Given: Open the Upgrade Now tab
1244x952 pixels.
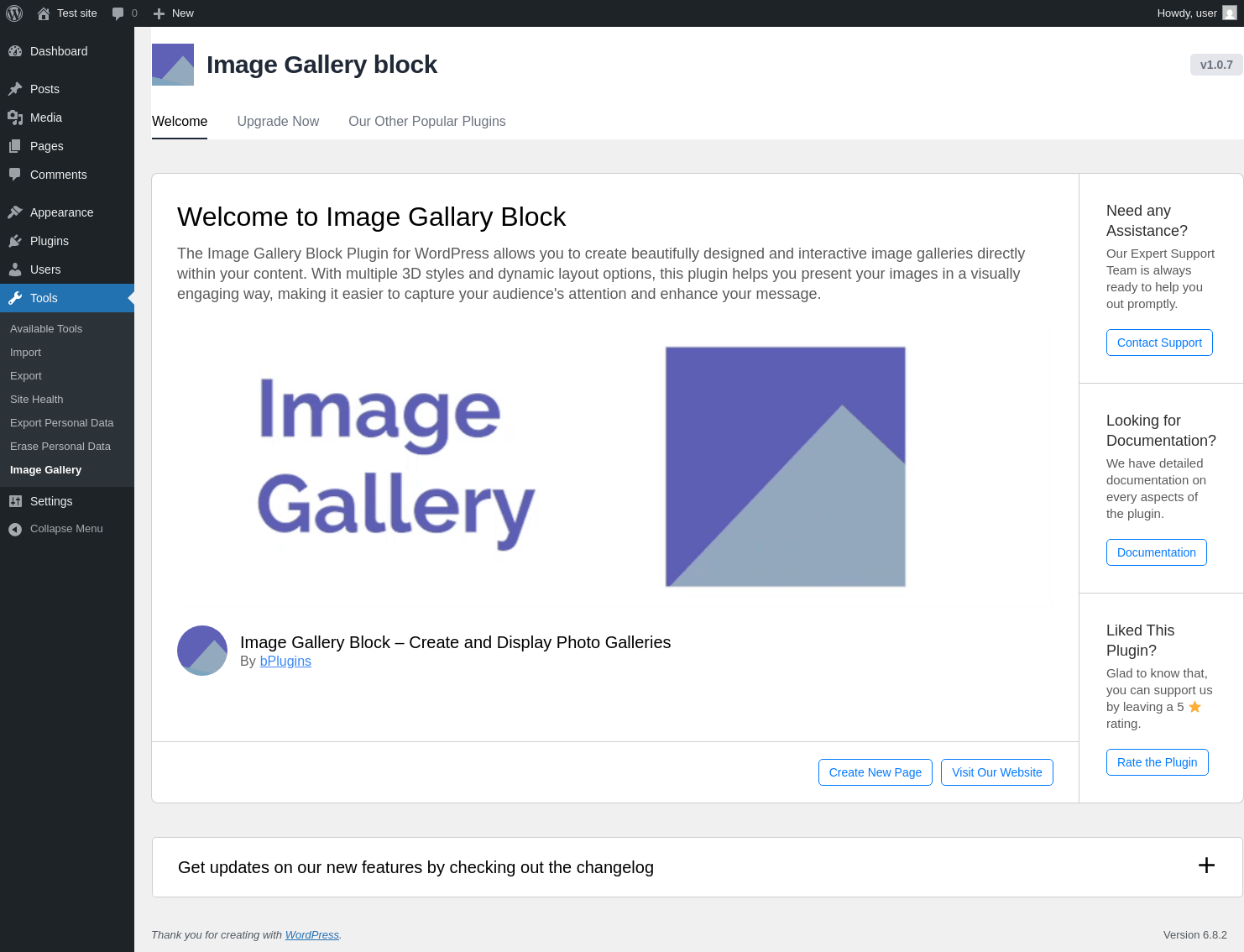Looking at the screenshot, I should point(278,122).
